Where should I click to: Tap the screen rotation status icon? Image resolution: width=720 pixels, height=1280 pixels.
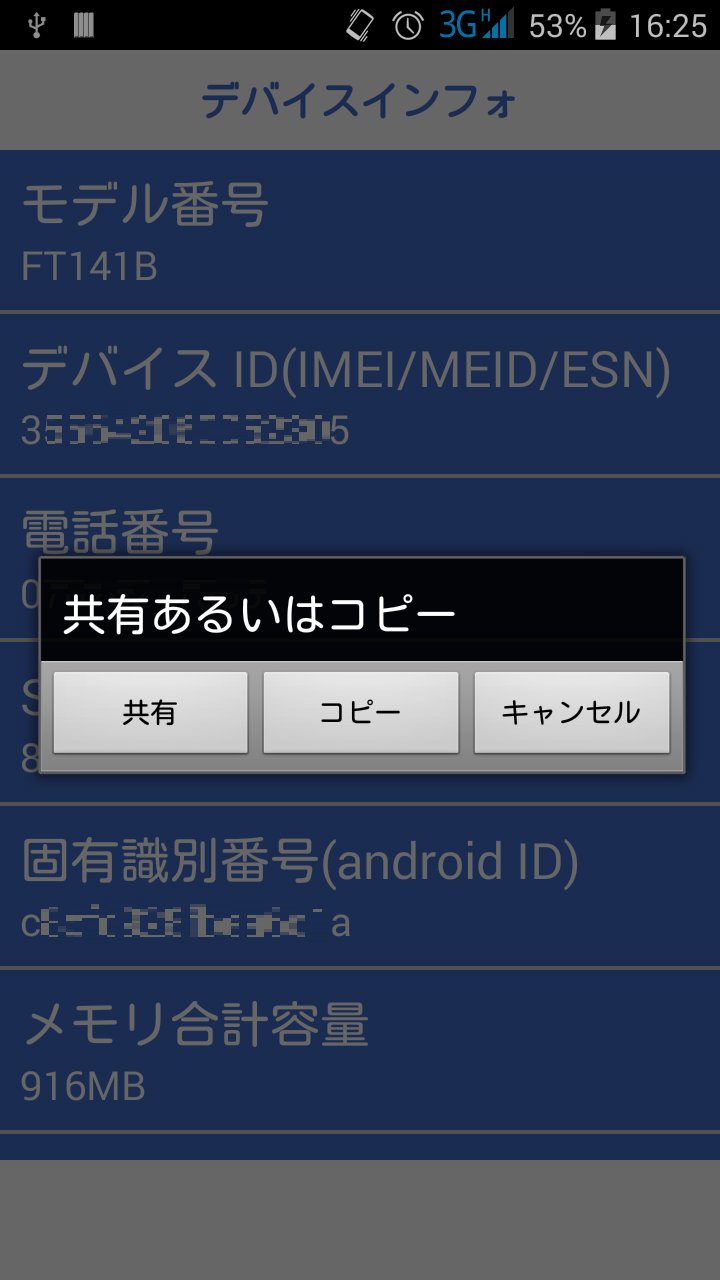click(360, 25)
